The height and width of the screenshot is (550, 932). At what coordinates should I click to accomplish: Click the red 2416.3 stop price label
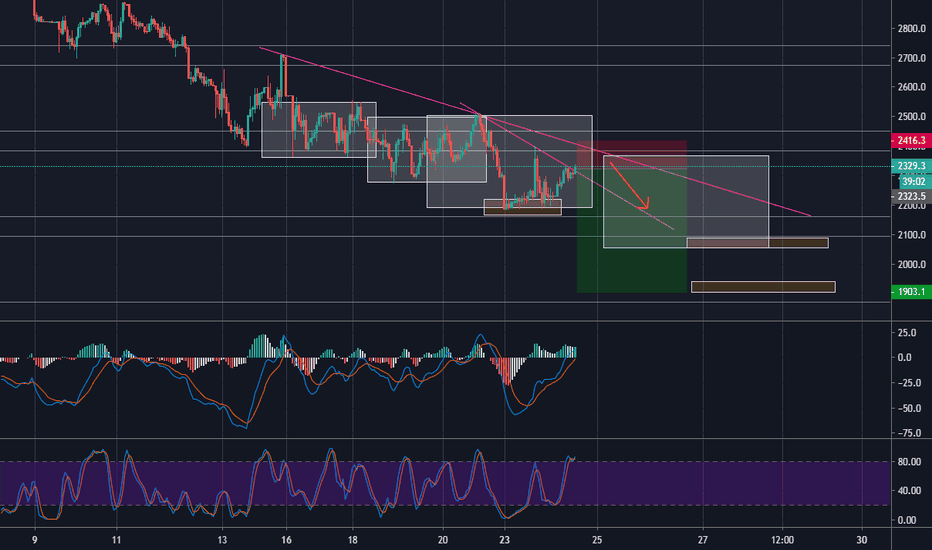[x=911, y=140]
